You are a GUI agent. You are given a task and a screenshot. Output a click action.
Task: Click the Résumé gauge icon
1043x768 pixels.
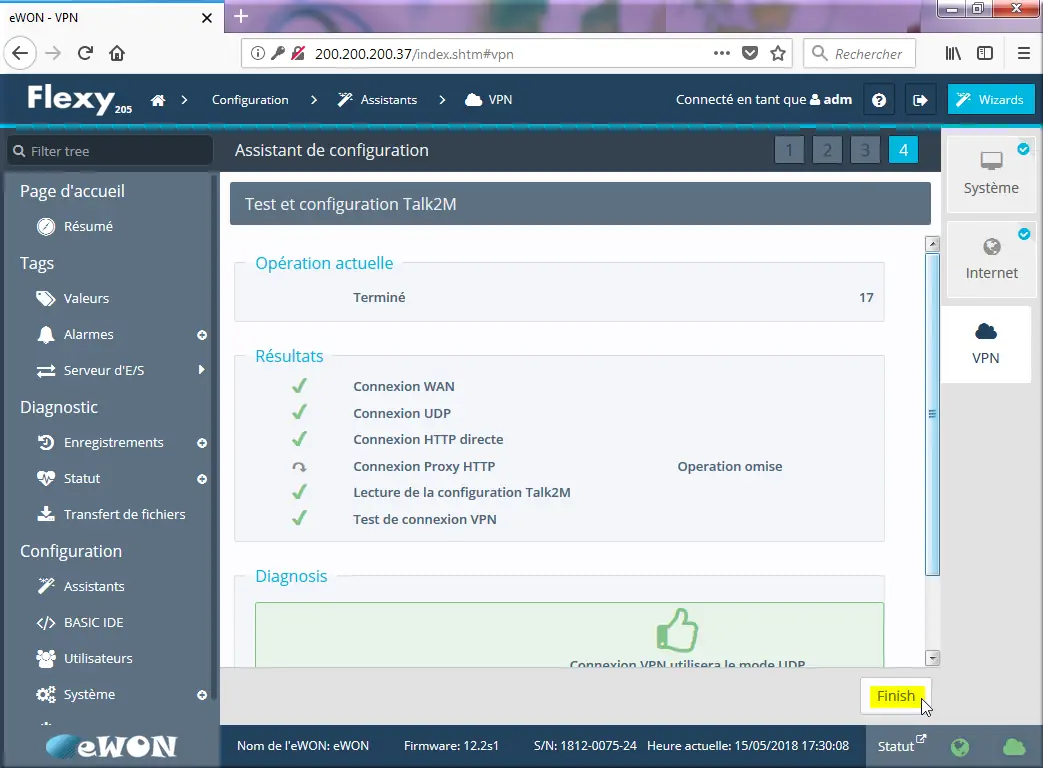[46, 227]
